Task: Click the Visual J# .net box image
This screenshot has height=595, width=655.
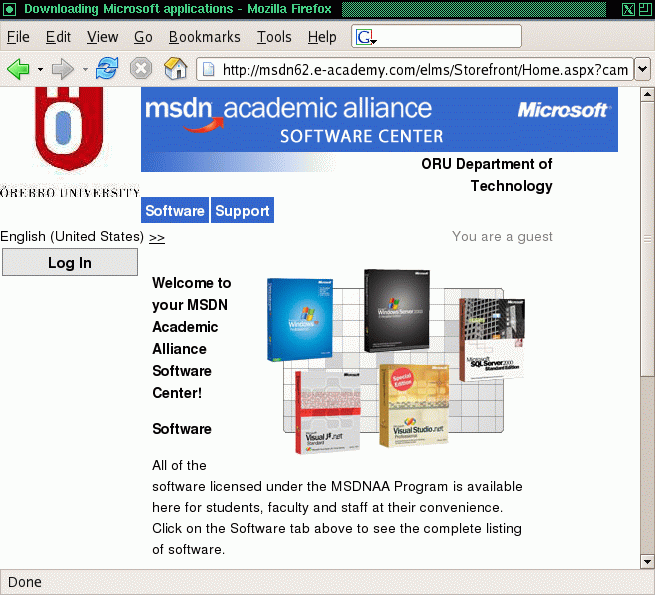Action: tap(328, 412)
